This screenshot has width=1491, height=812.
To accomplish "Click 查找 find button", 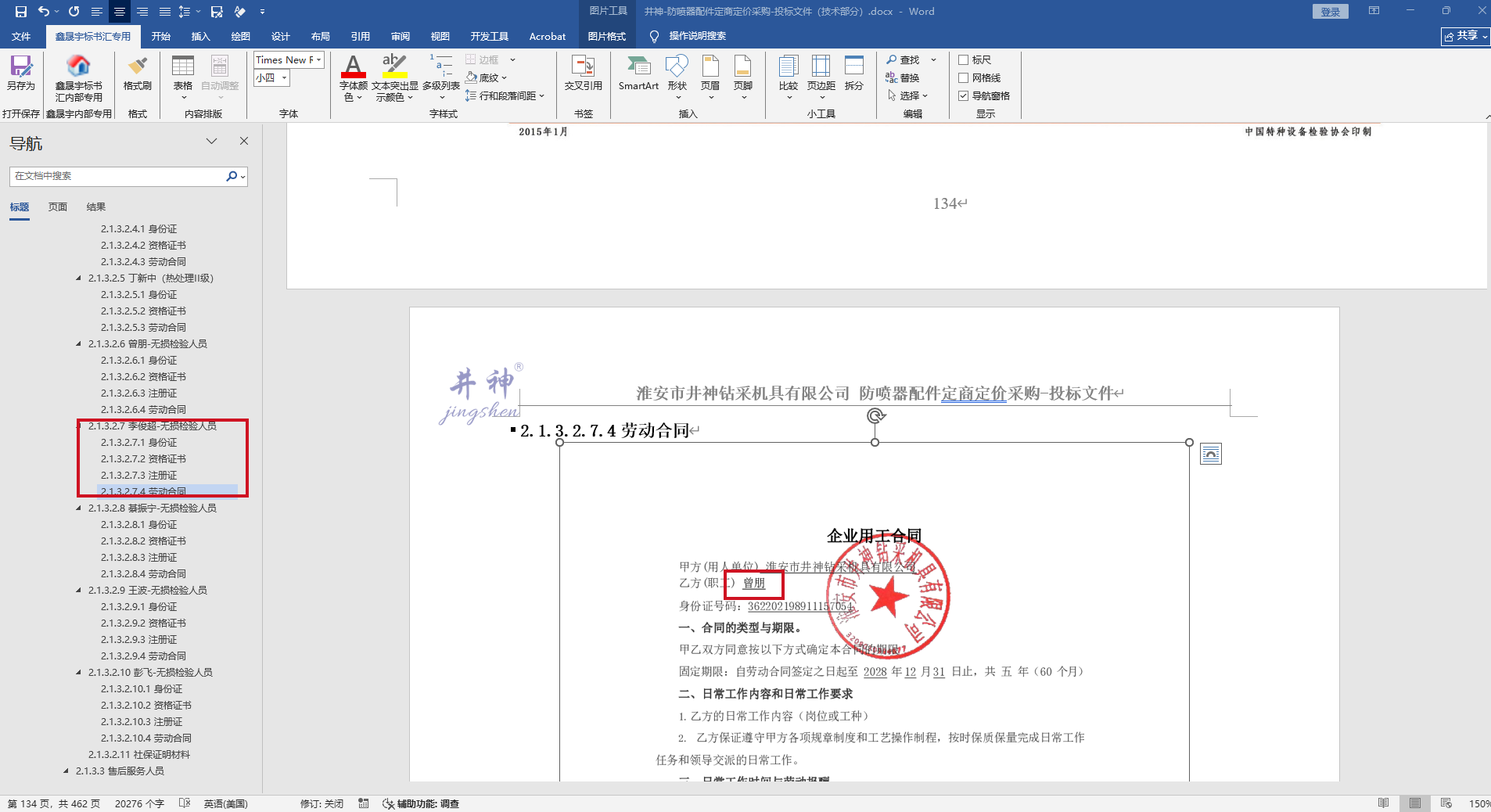I will [903, 59].
